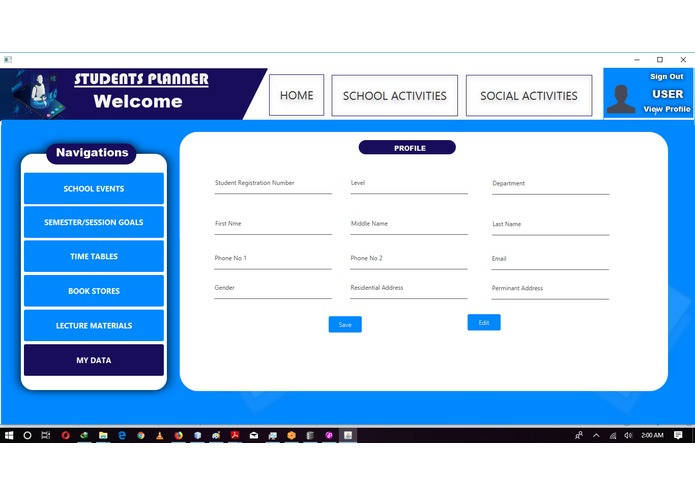This screenshot has width=695, height=494.
Task: Open VLC media player from the taskbar
Action: coord(160,435)
